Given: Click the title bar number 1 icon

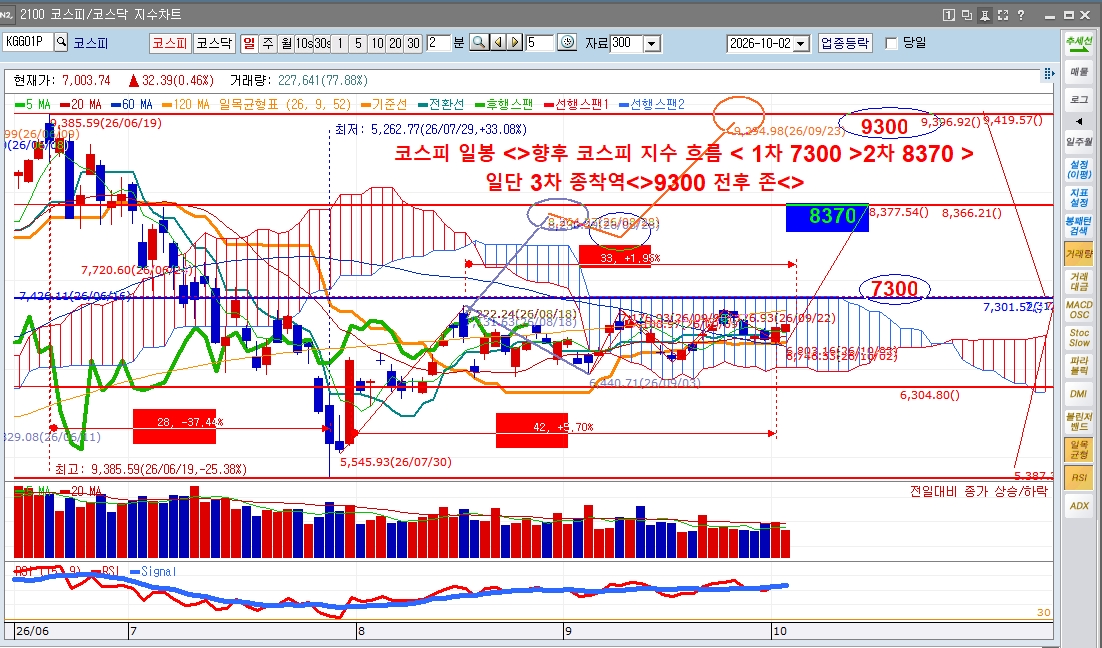Looking at the screenshot, I should (x=948, y=15).
